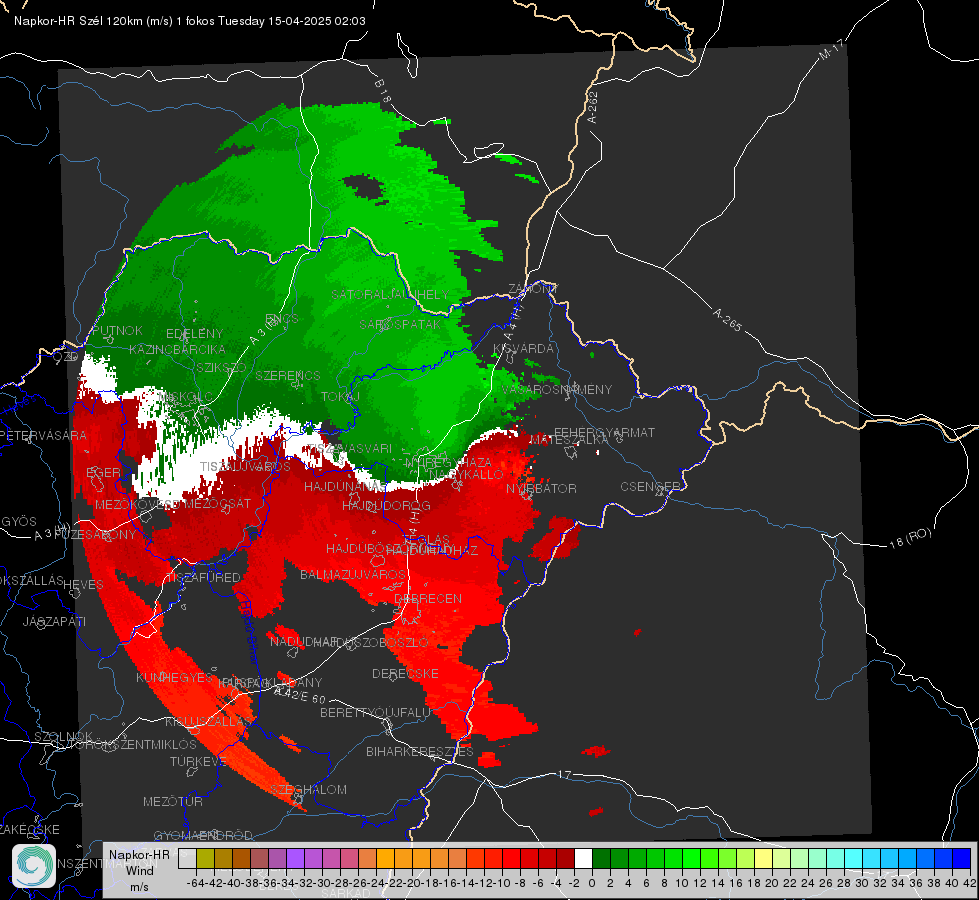This screenshot has height=900, width=979.
Task: Click the 'DERECSKE' town label
Action: (x=405, y=674)
